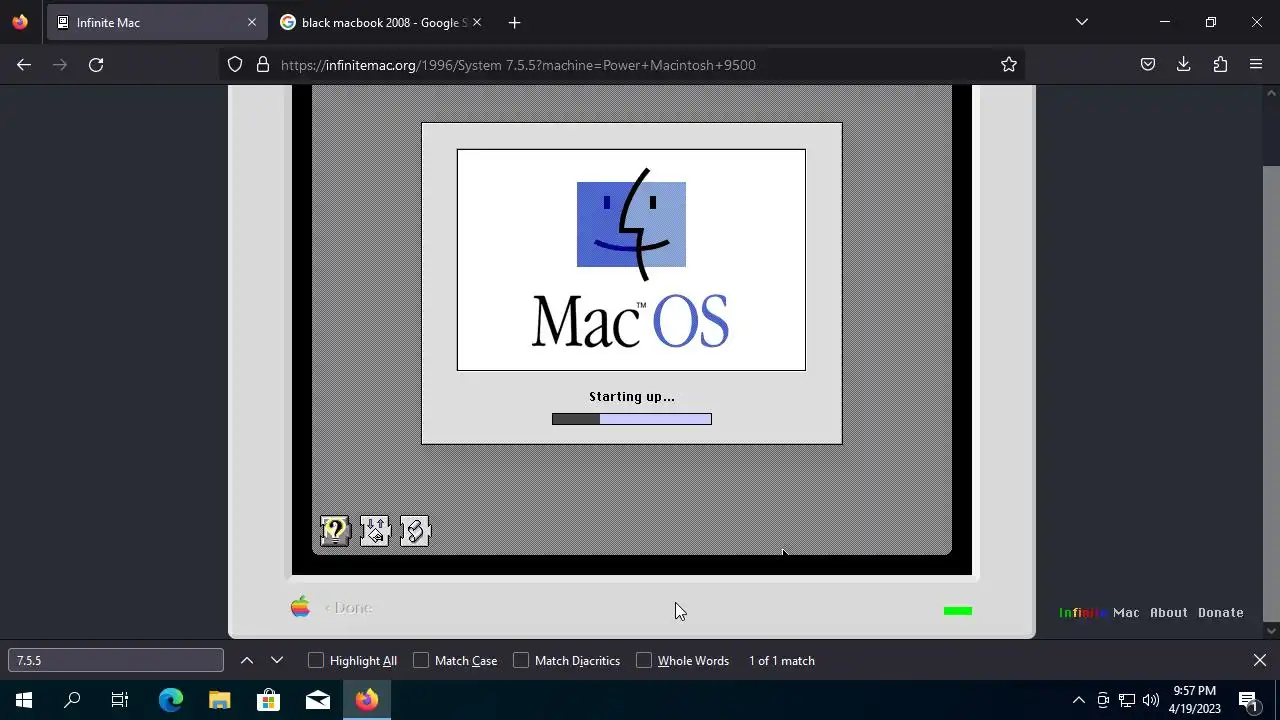This screenshot has width=1280, height=720.
Task: Open the notification center
Action: [x=1248, y=700]
